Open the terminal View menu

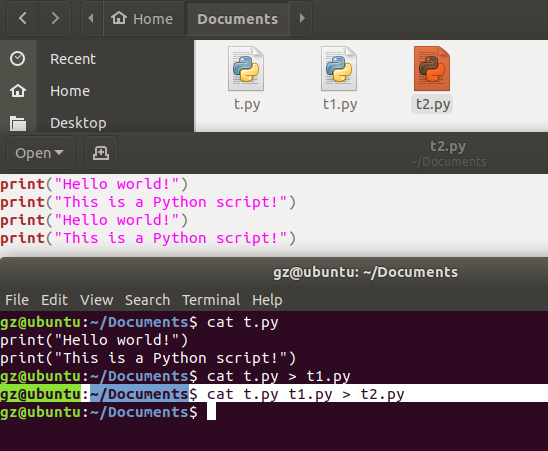coord(96,300)
